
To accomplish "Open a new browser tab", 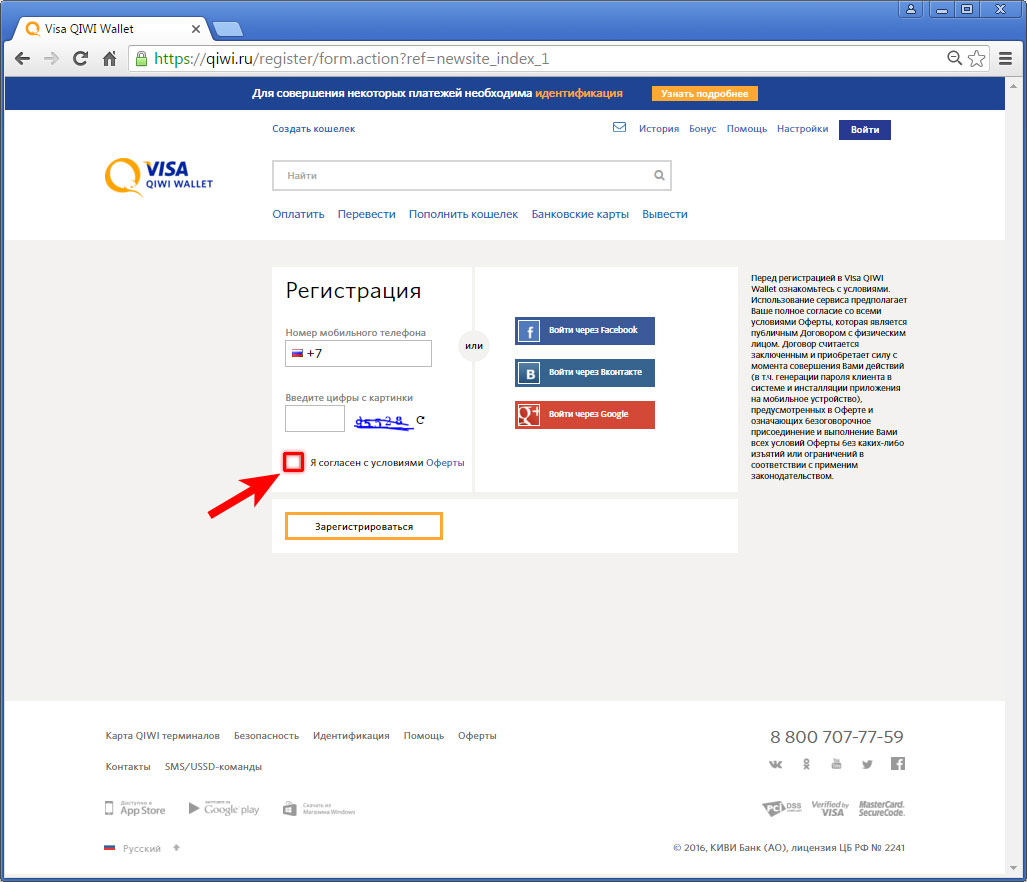I will point(227,29).
